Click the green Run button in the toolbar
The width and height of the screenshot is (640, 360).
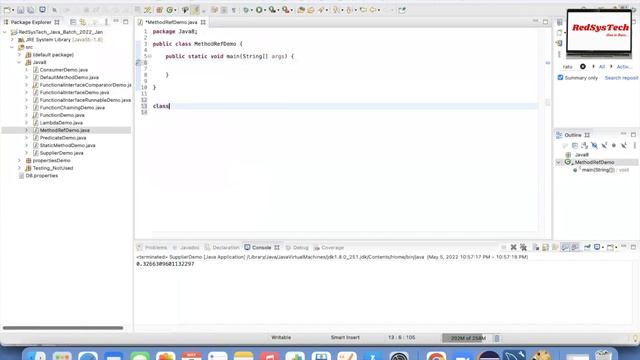coord(259,10)
